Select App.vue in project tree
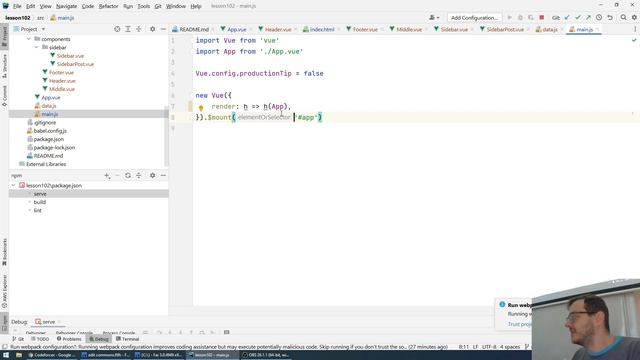Image resolution: width=640 pixels, height=360 pixels. (51, 98)
